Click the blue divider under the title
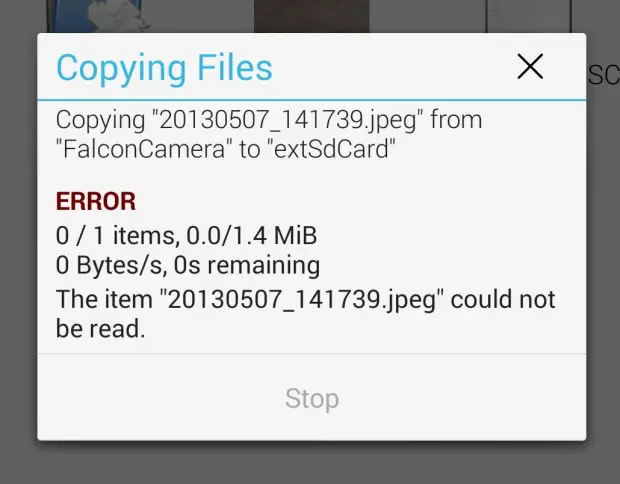Viewport: 620px width, 484px height. point(312,100)
